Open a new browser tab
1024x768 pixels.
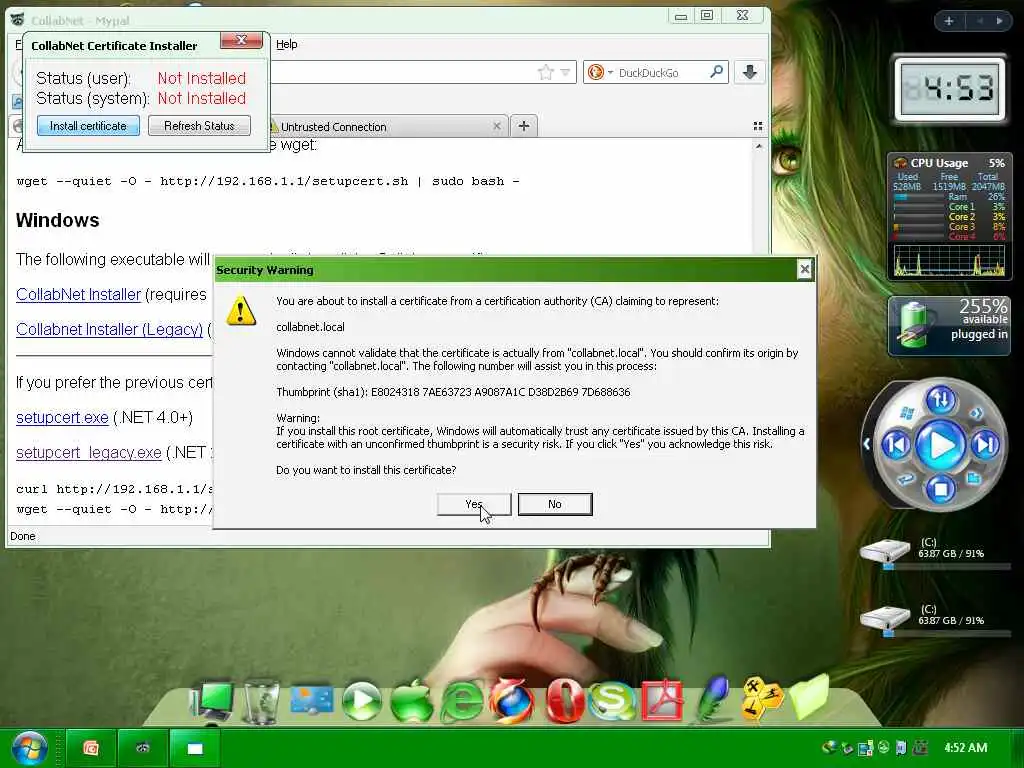(x=524, y=126)
